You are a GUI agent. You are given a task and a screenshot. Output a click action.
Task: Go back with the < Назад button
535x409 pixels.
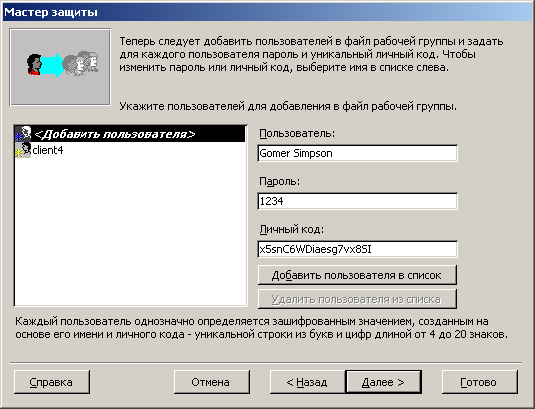(x=307, y=382)
